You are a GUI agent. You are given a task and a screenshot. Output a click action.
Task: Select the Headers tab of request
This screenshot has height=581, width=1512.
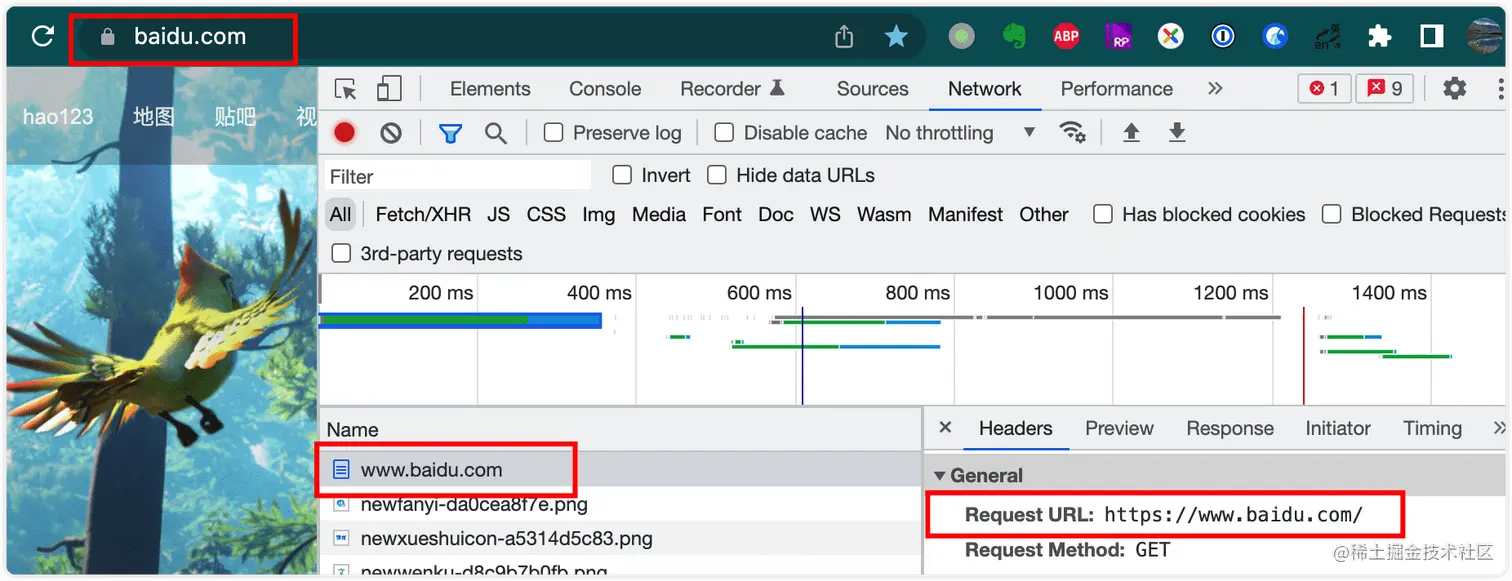pyautogui.click(x=1015, y=428)
